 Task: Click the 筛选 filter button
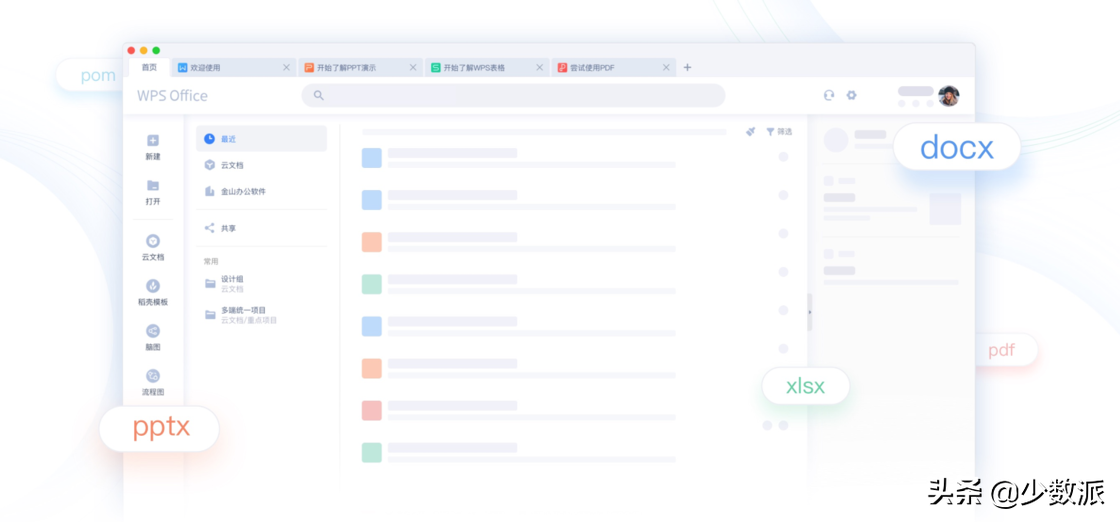[779, 131]
